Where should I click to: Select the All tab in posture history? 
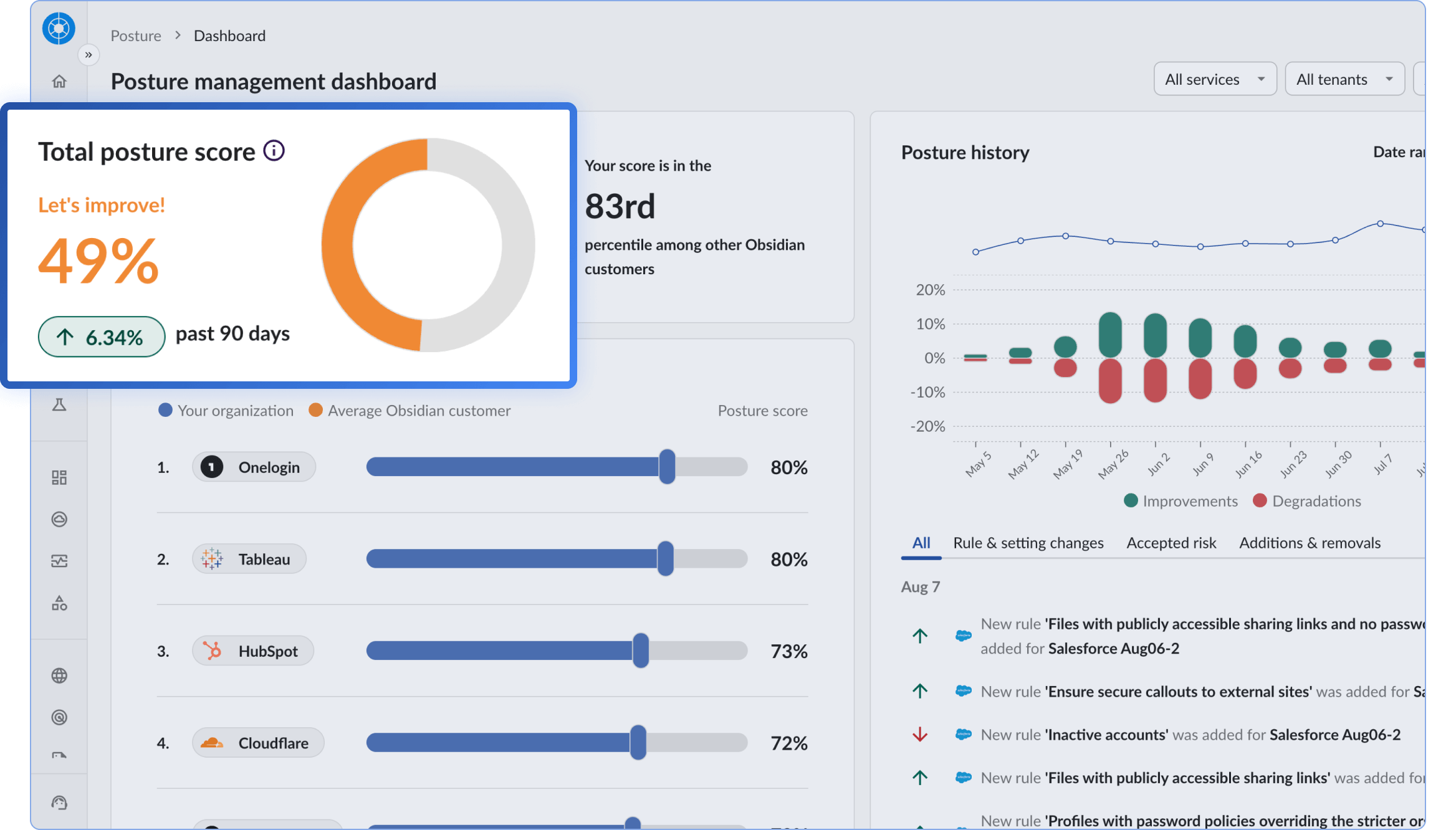coord(921,543)
